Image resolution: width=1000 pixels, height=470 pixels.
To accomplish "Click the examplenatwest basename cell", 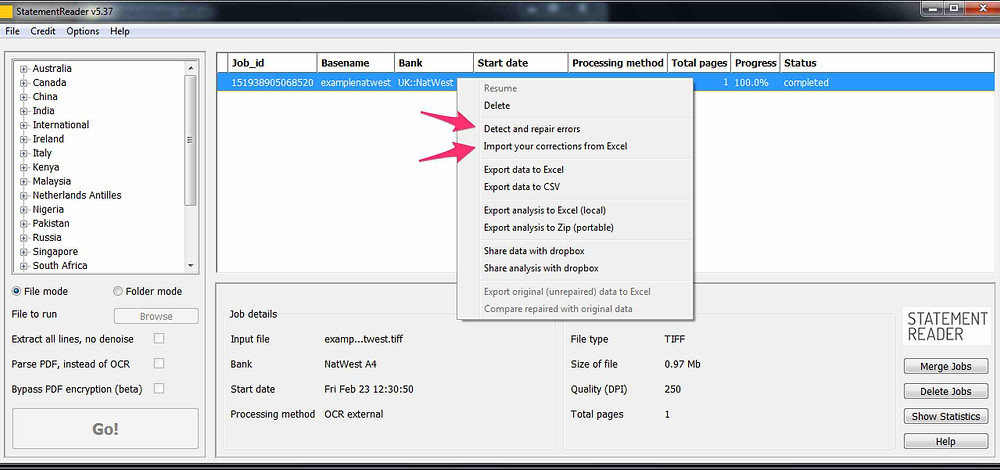I will click(x=356, y=83).
